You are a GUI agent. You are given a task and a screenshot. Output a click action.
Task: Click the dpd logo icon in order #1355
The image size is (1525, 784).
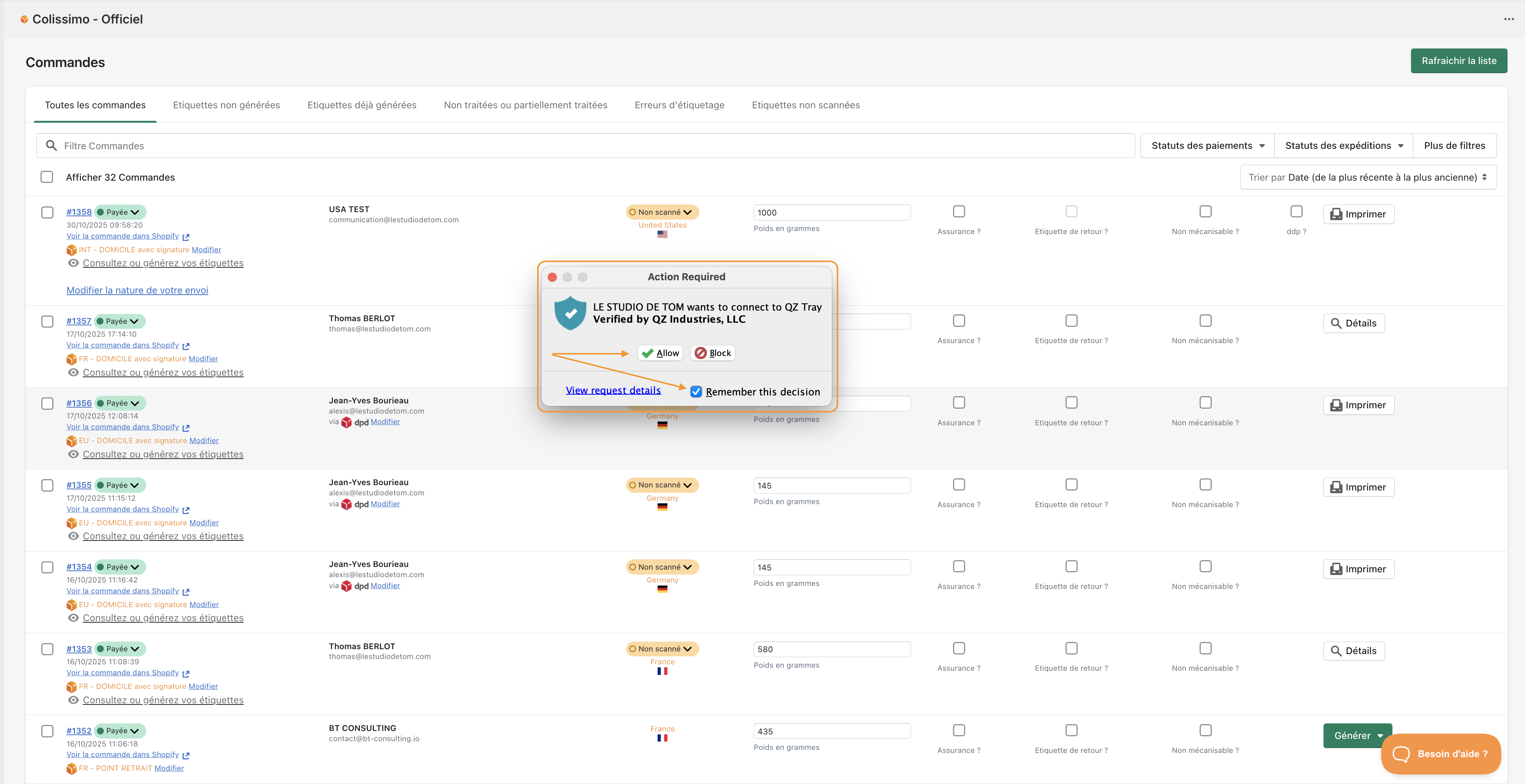coord(347,504)
